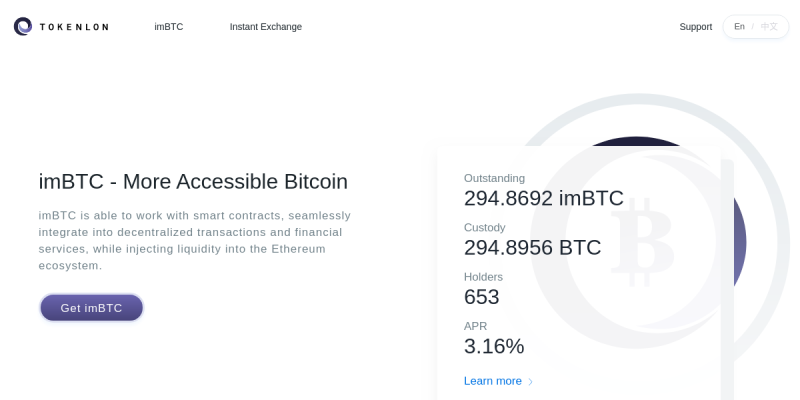The width and height of the screenshot is (800, 400).
Task: Click the TOKENLON wordmark text
Action: point(74,27)
